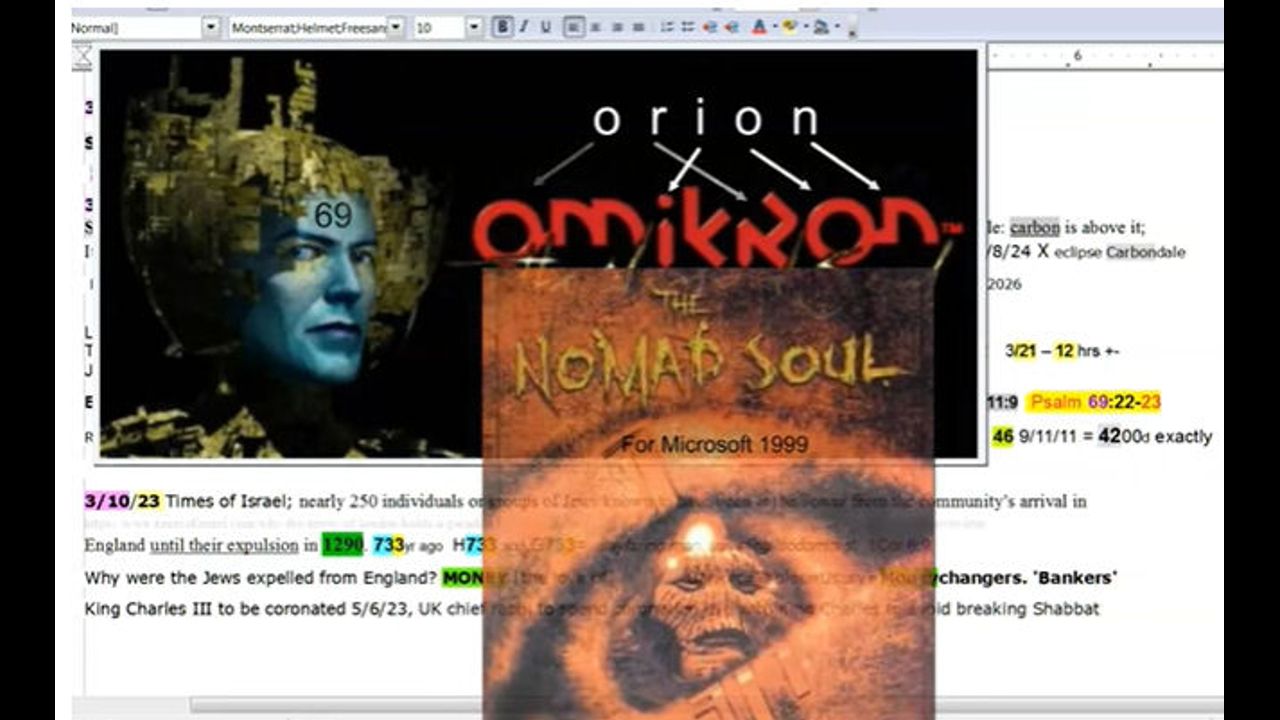This screenshot has width=1280, height=720.
Task: Turn on bulleted list
Action: 689,28
